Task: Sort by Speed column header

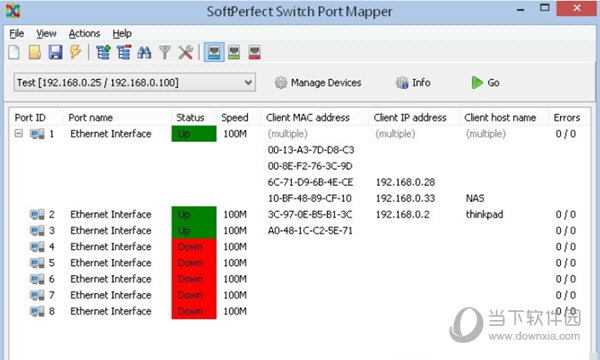Action: [x=239, y=117]
